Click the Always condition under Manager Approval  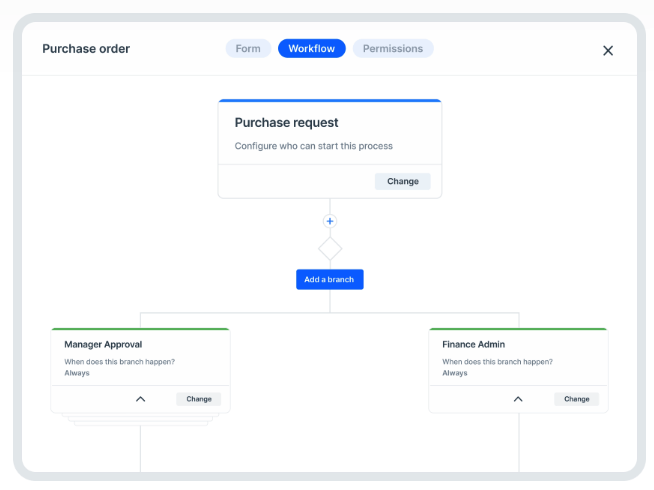click(x=77, y=373)
